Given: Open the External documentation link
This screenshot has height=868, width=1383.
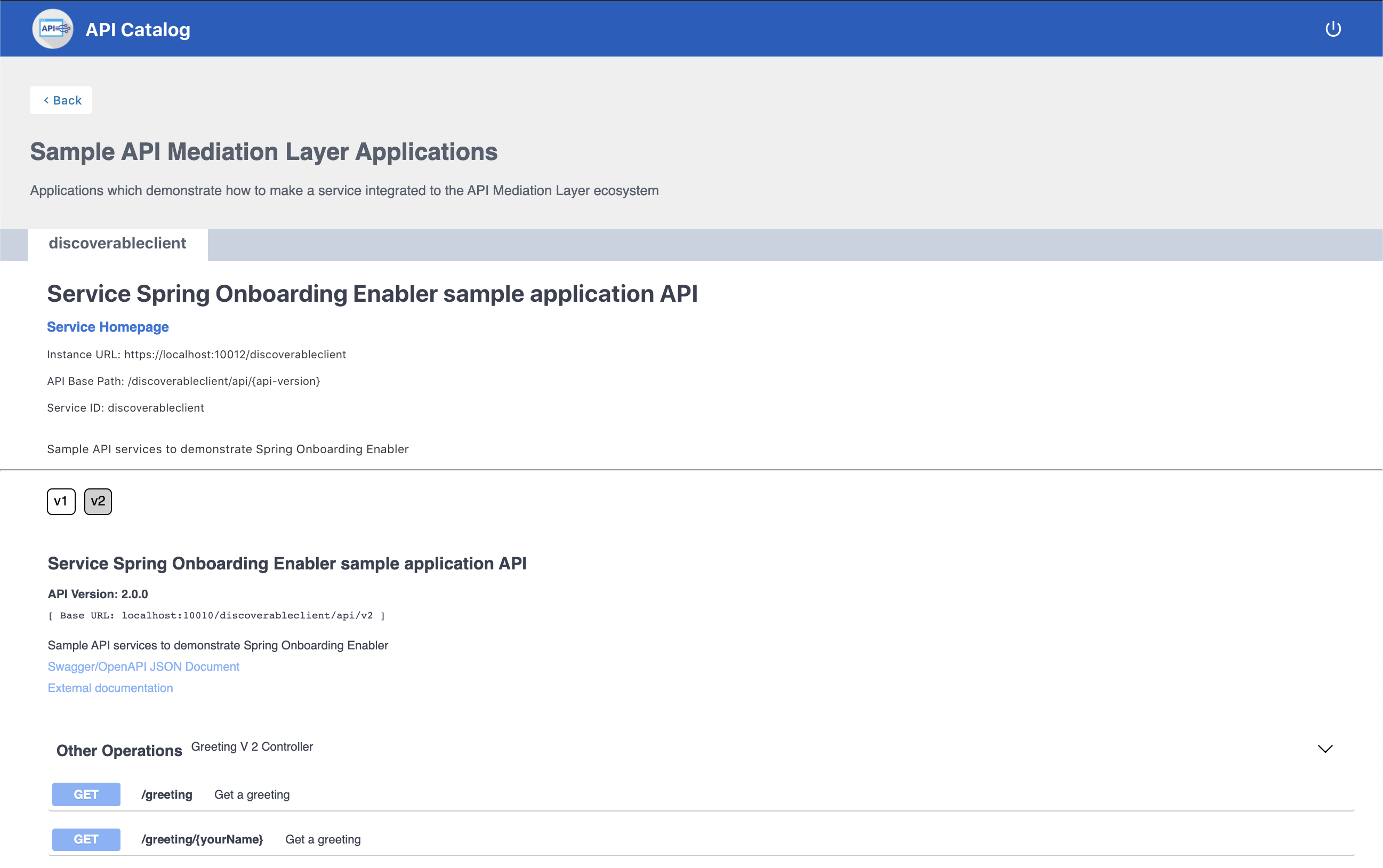Looking at the screenshot, I should 110,688.
